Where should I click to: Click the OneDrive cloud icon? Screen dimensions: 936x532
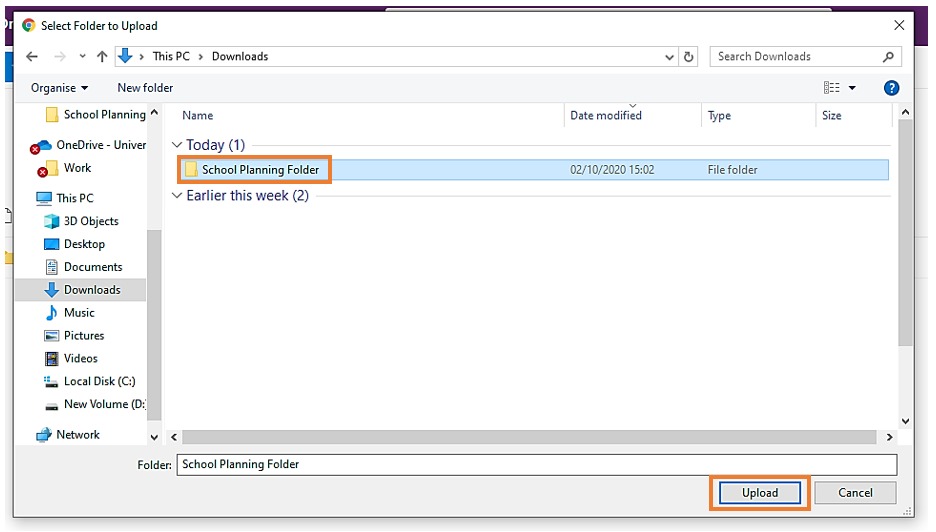point(41,146)
